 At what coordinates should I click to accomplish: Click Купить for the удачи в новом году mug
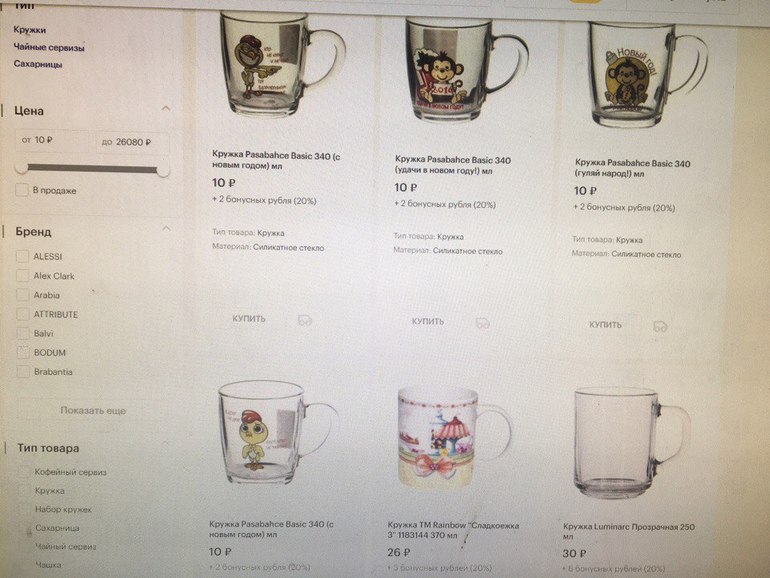(x=428, y=322)
